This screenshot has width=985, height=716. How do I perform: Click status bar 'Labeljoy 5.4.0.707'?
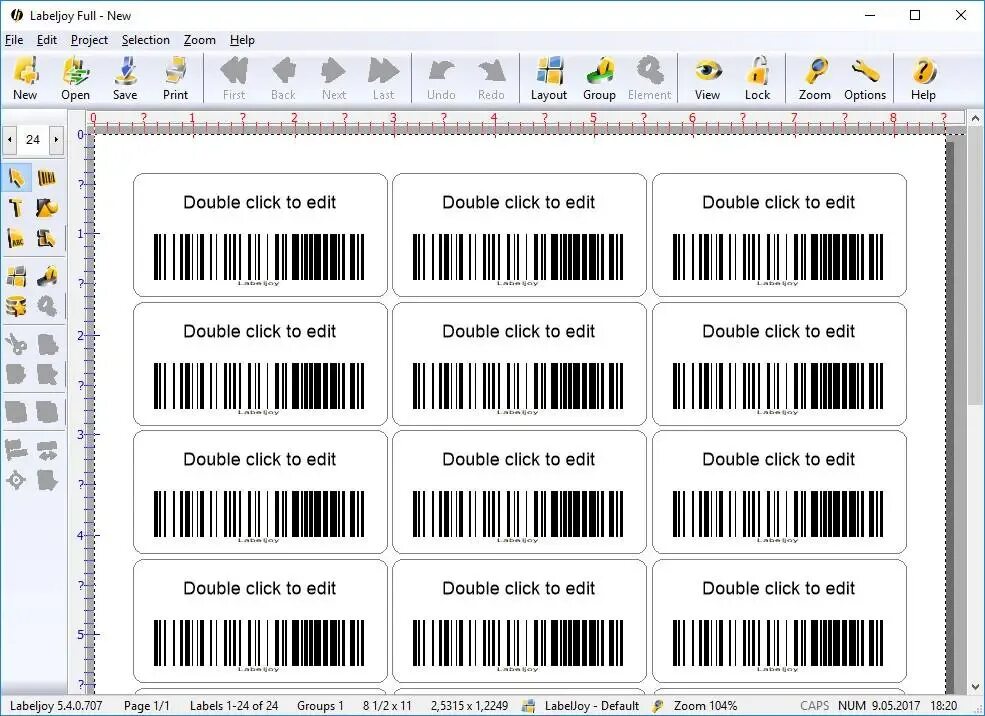(x=56, y=705)
